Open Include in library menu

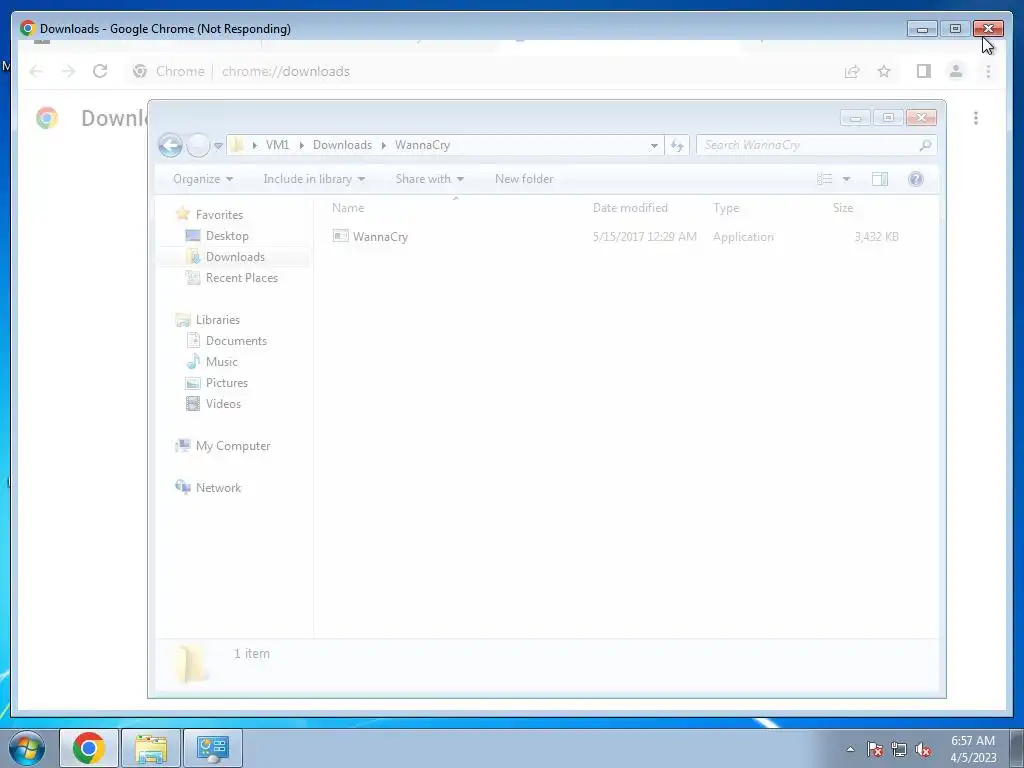(x=314, y=179)
